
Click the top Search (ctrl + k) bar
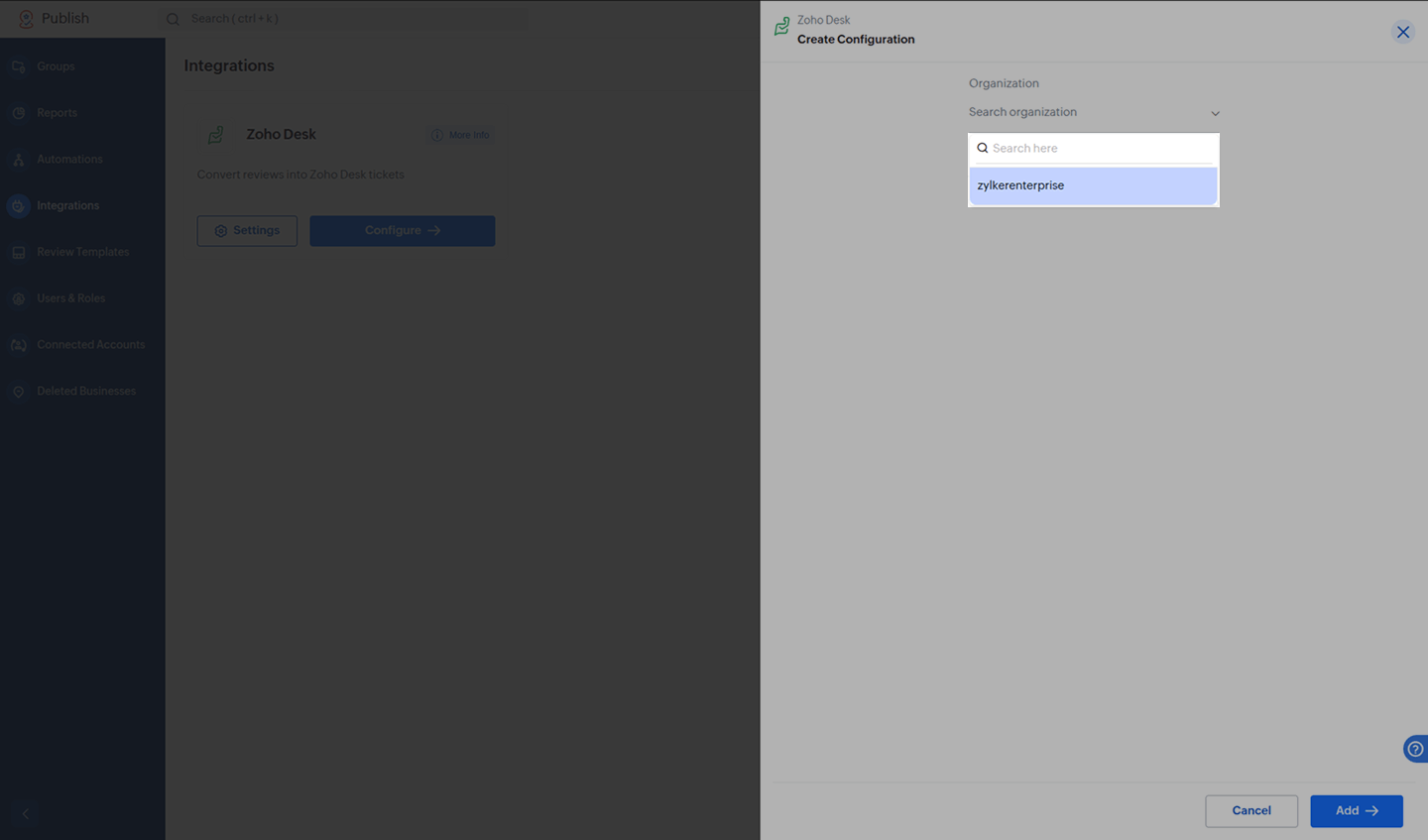click(343, 19)
